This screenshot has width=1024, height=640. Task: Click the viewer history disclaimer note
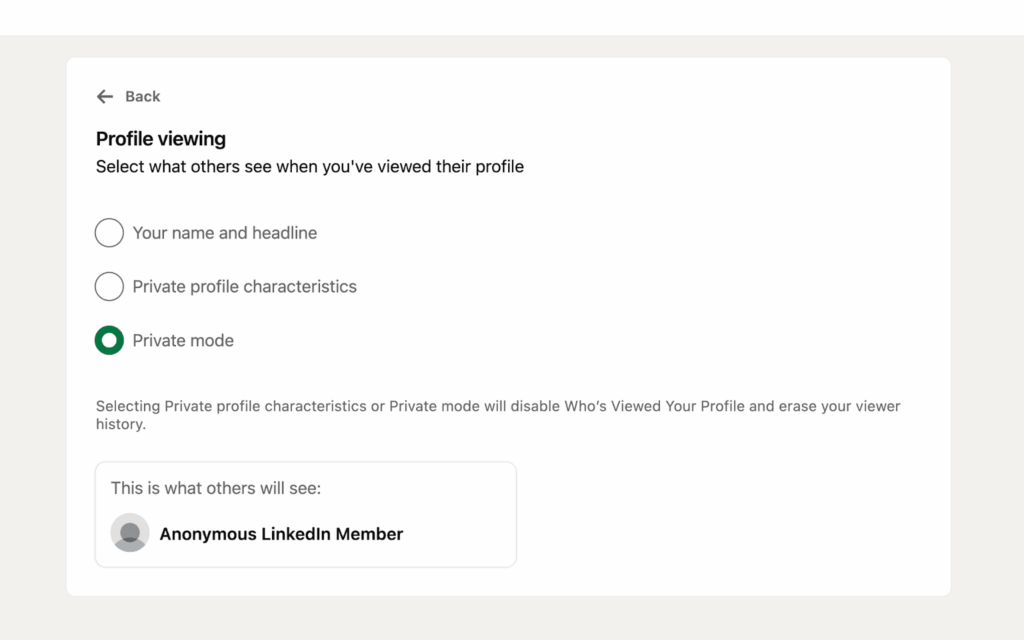[498, 416]
